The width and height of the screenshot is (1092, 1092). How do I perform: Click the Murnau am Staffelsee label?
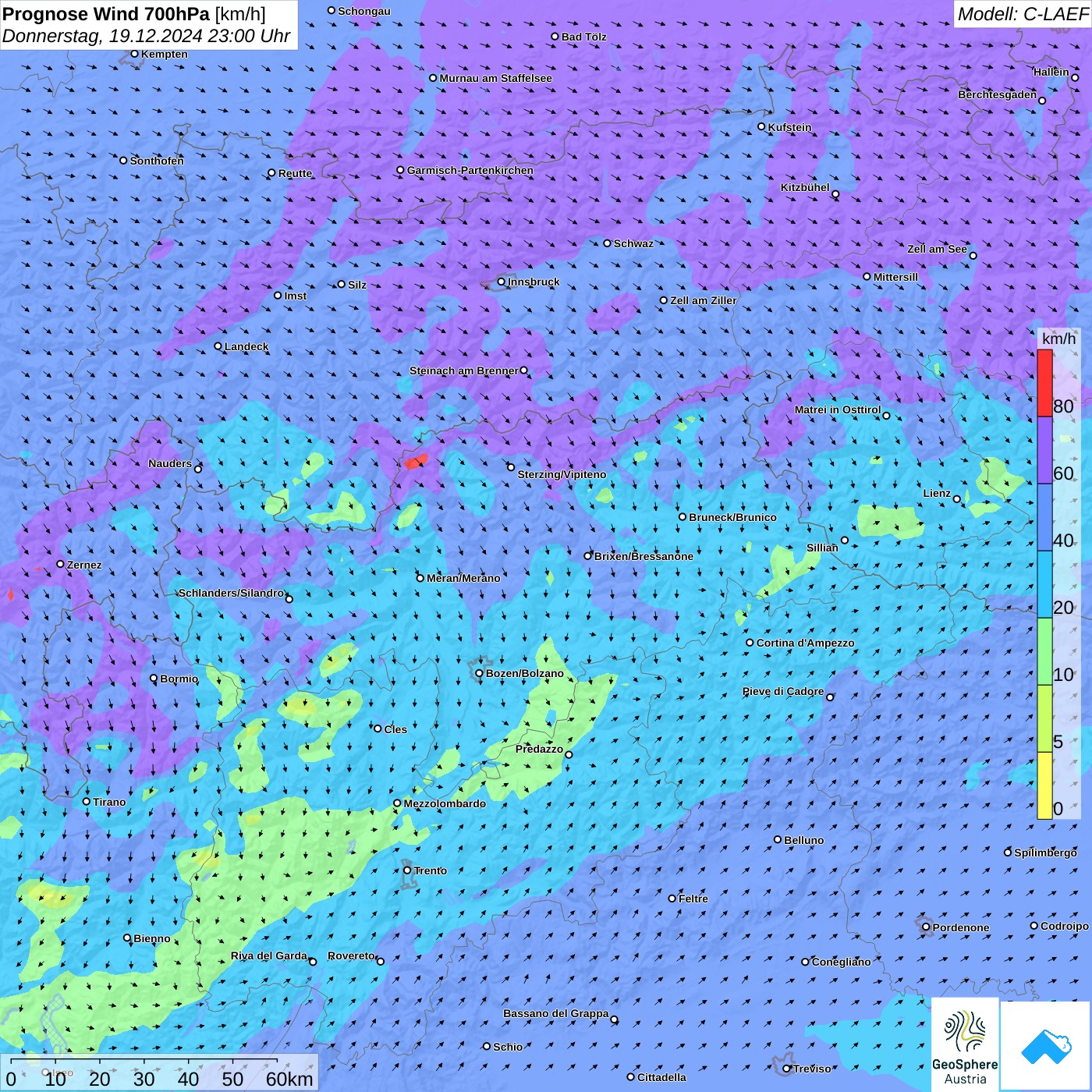tap(495, 78)
